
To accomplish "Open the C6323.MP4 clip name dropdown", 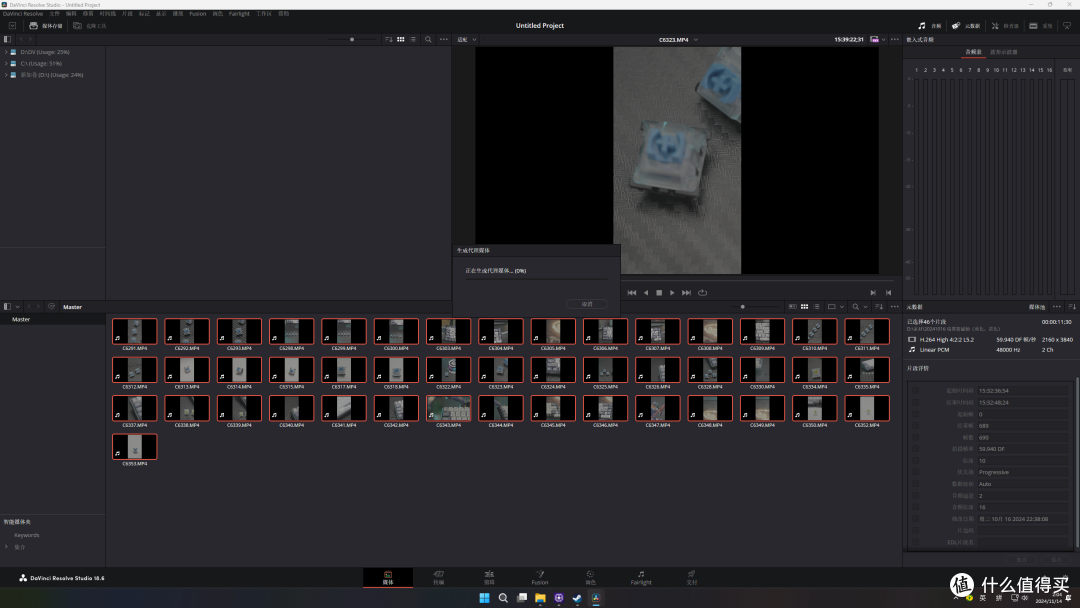I will pos(696,40).
